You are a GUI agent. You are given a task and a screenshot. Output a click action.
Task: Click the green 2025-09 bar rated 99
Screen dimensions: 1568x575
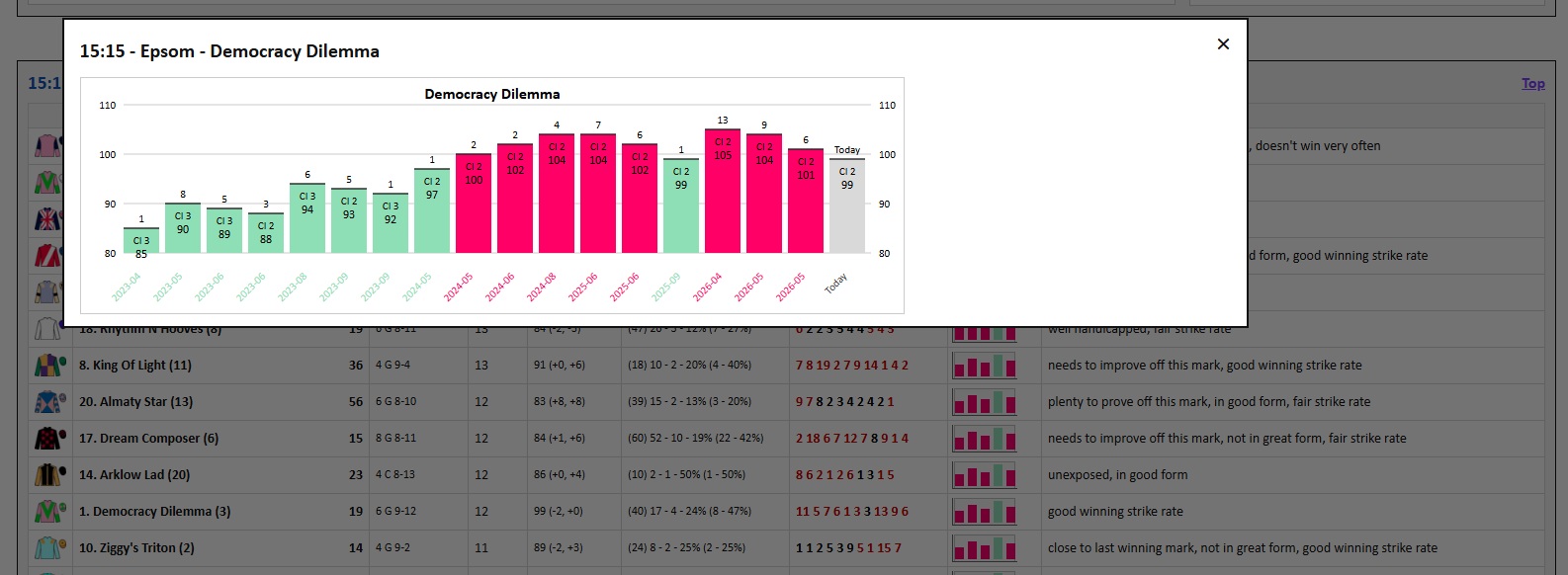pos(681,205)
